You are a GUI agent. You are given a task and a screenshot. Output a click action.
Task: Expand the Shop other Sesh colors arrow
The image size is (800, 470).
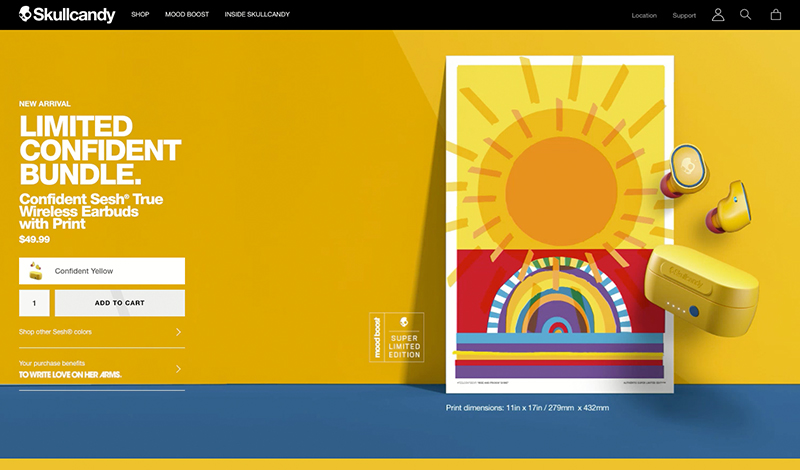pos(178,332)
